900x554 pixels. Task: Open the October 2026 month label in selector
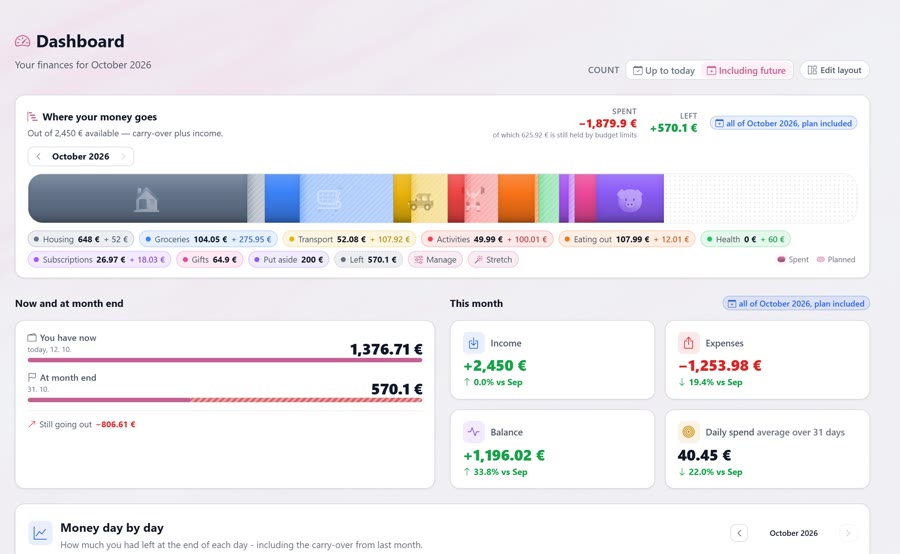pyautogui.click(x=80, y=156)
